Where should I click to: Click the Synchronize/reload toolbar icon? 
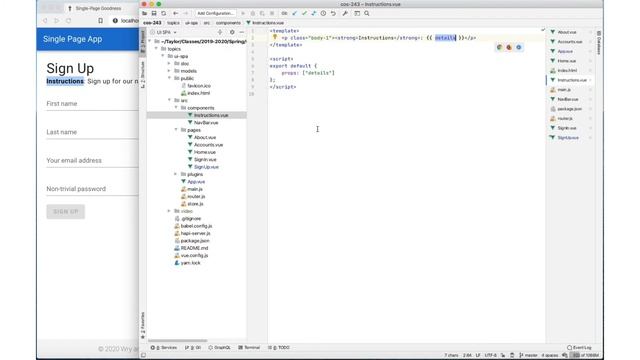point(164,13)
